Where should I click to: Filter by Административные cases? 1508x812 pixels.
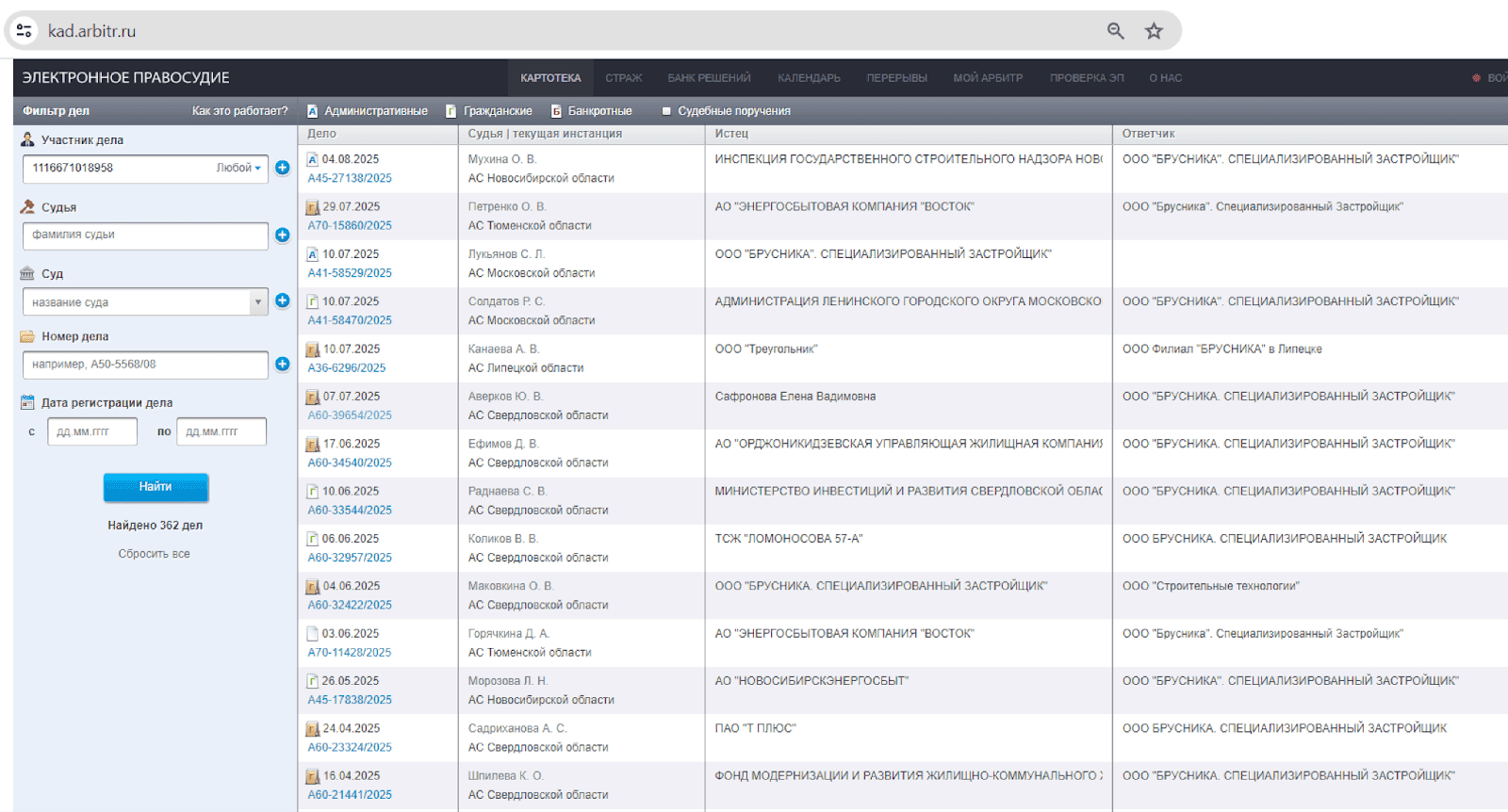tap(368, 111)
